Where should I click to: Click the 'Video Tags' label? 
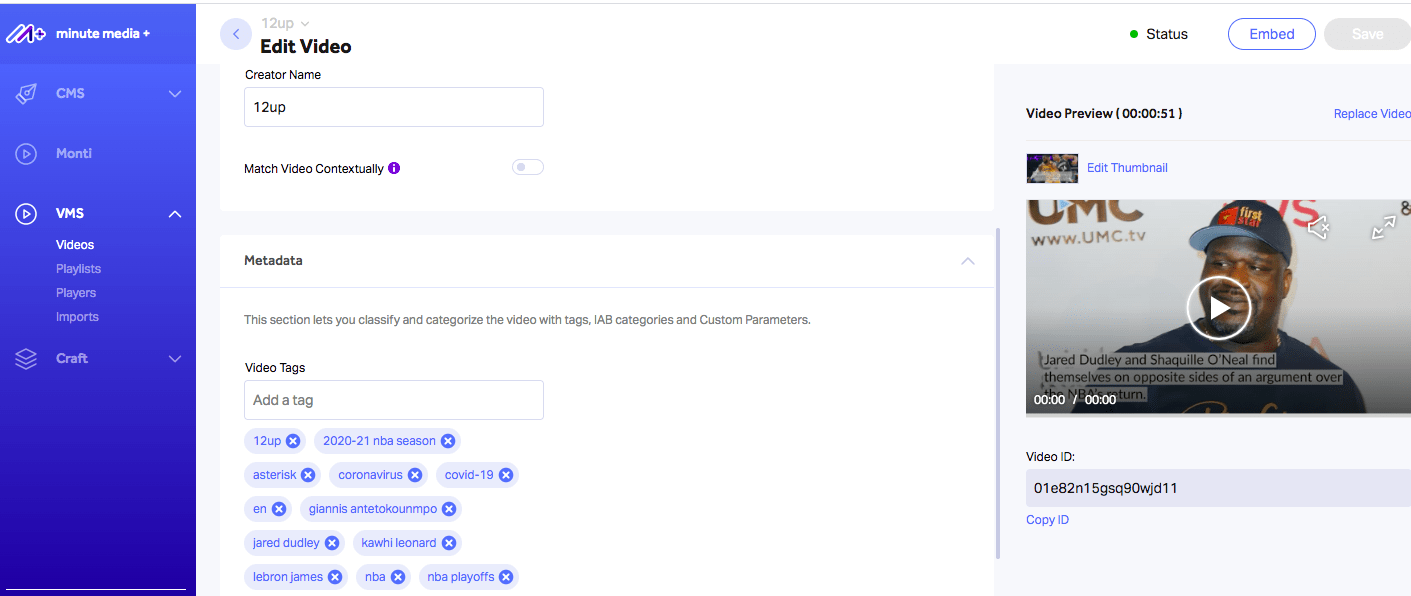[275, 368]
